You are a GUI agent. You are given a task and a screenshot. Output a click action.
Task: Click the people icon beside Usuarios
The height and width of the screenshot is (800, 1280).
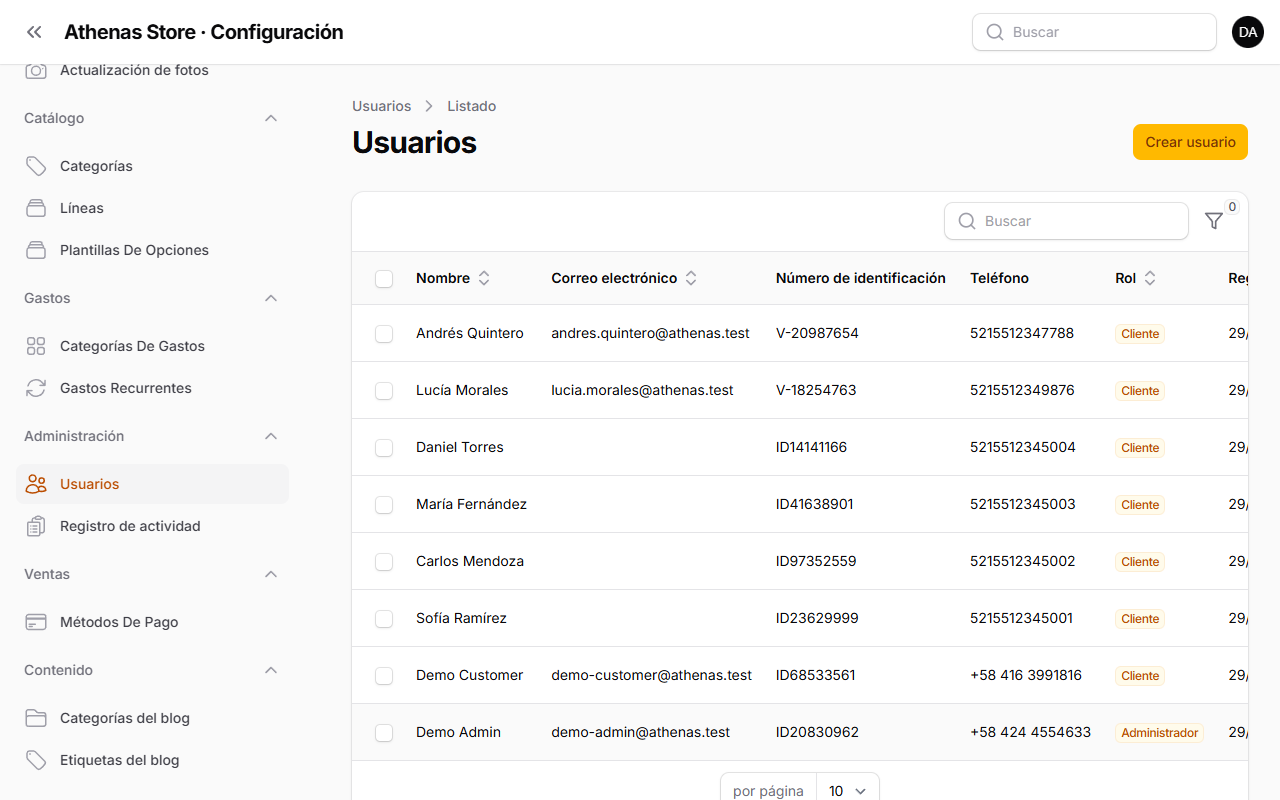(x=36, y=484)
